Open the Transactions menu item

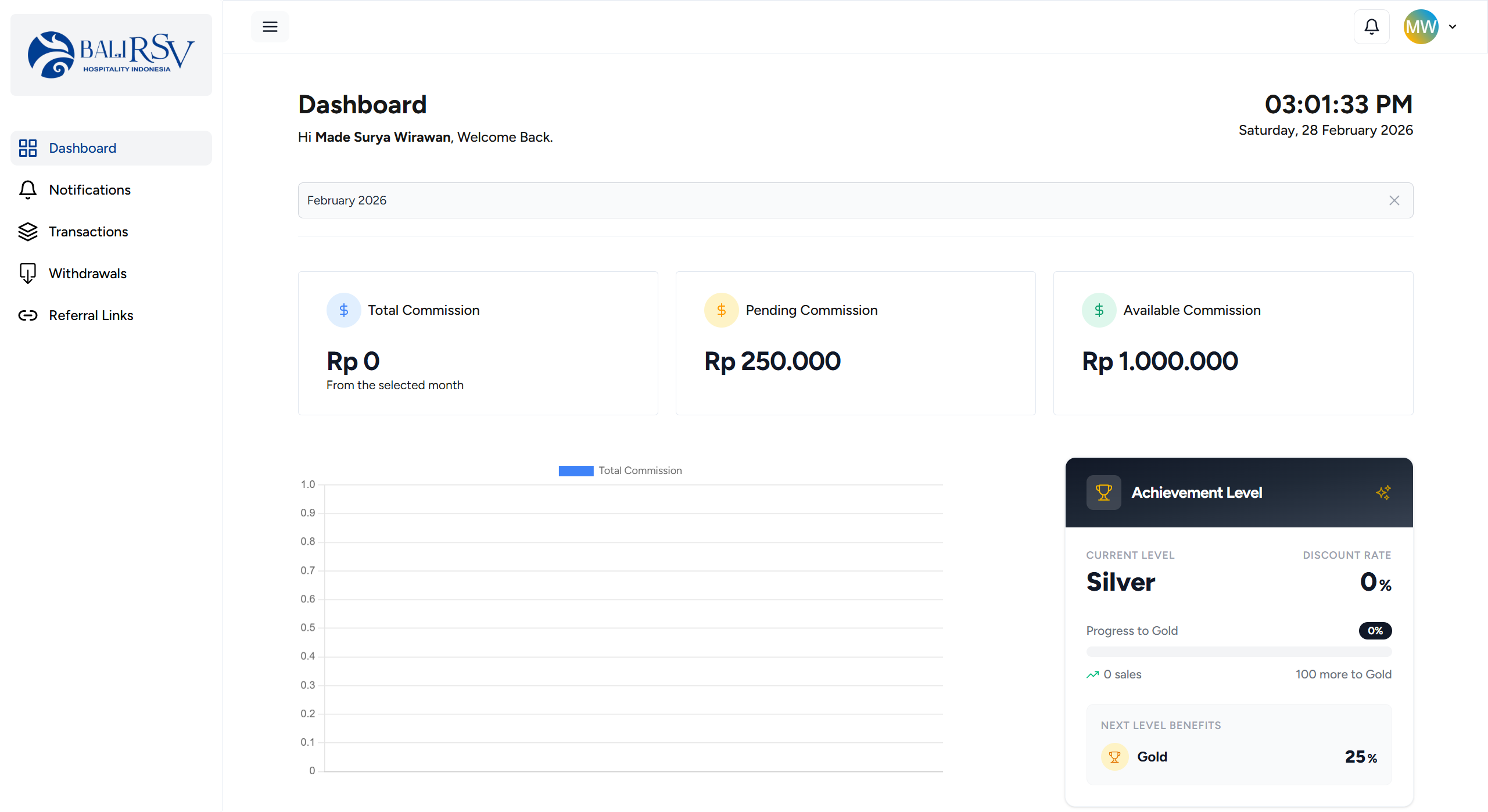coord(88,232)
